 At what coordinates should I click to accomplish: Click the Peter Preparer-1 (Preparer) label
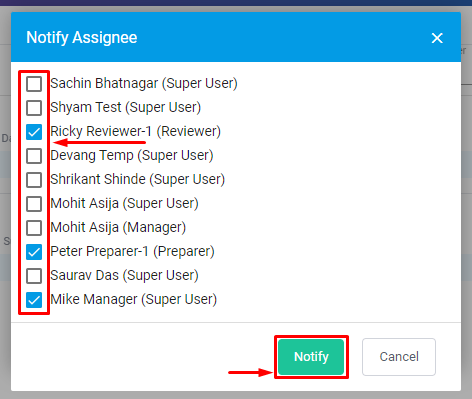(132, 251)
